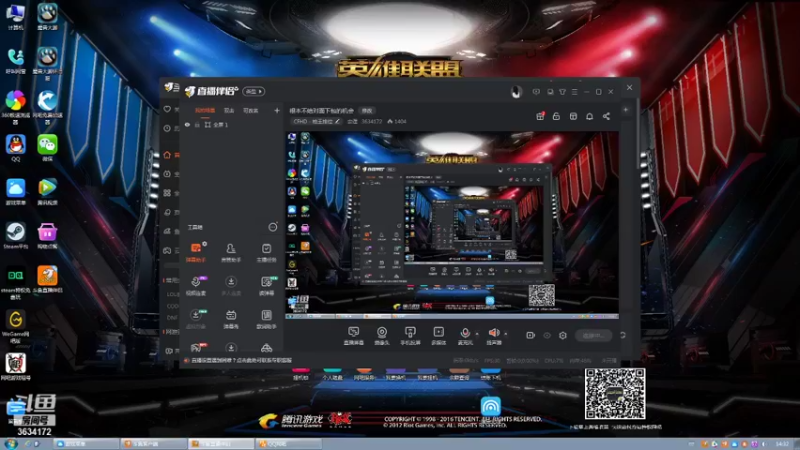Image resolution: width=800 pixels, height=450 pixels.
Task: Open the 弹幕鸡 tool in toolbox
Action: (x=231, y=319)
